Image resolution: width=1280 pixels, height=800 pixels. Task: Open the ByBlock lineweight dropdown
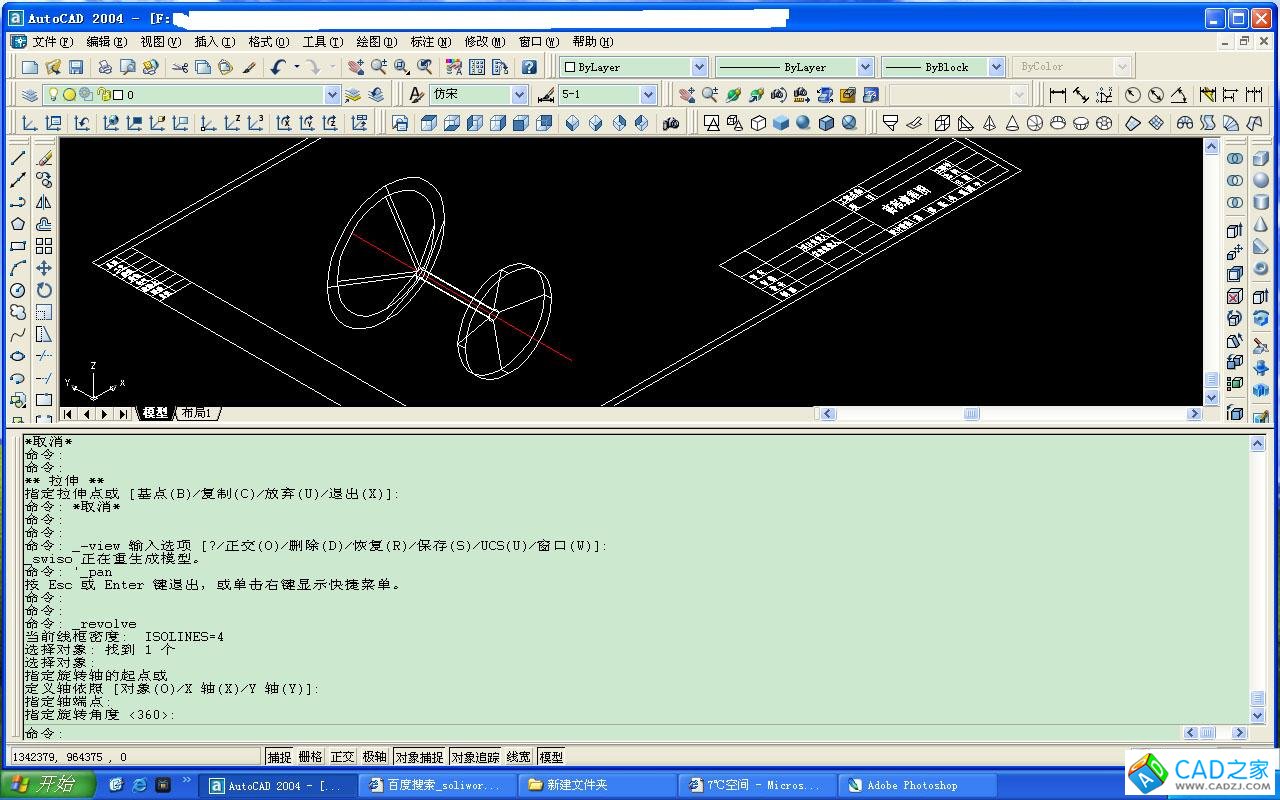click(x=996, y=67)
